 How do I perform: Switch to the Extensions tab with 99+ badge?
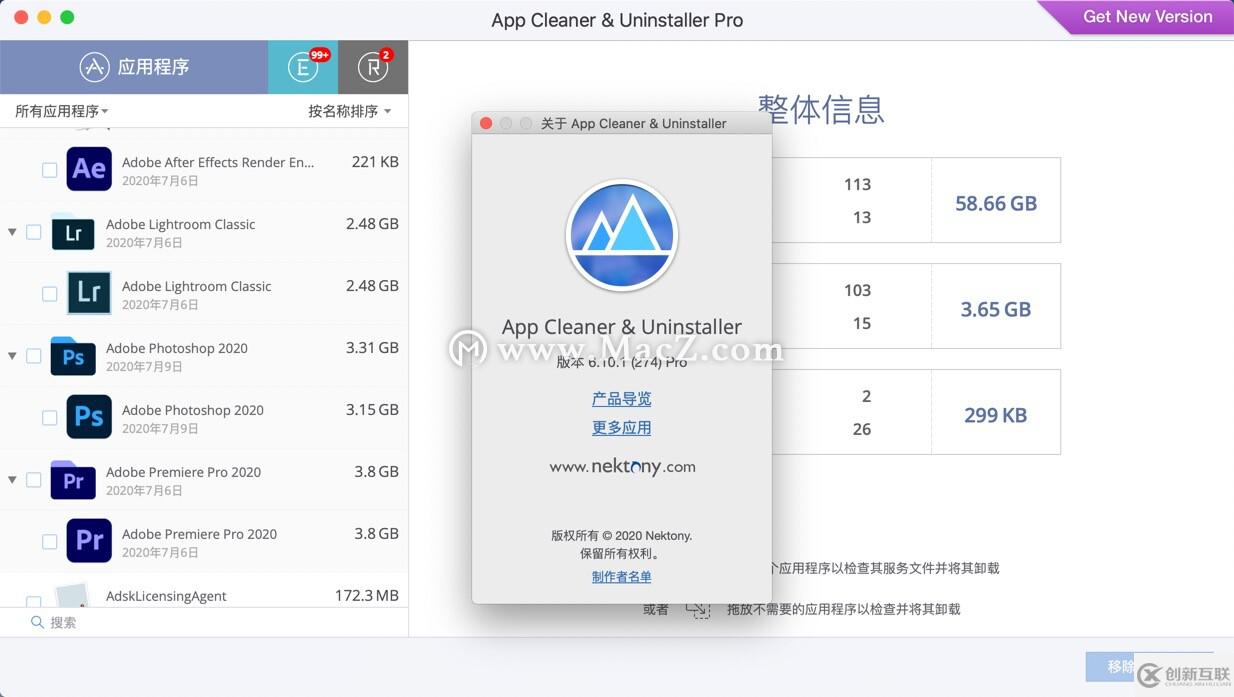click(303, 67)
